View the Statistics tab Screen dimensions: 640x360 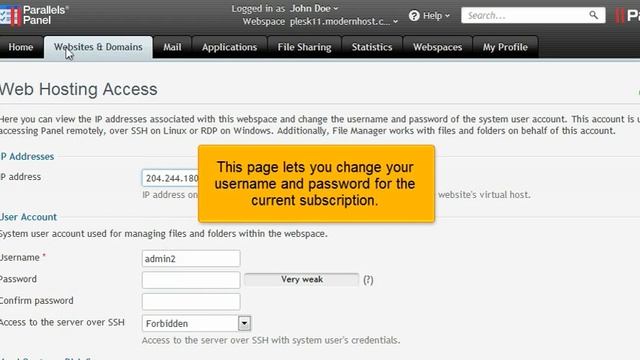coord(372,47)
